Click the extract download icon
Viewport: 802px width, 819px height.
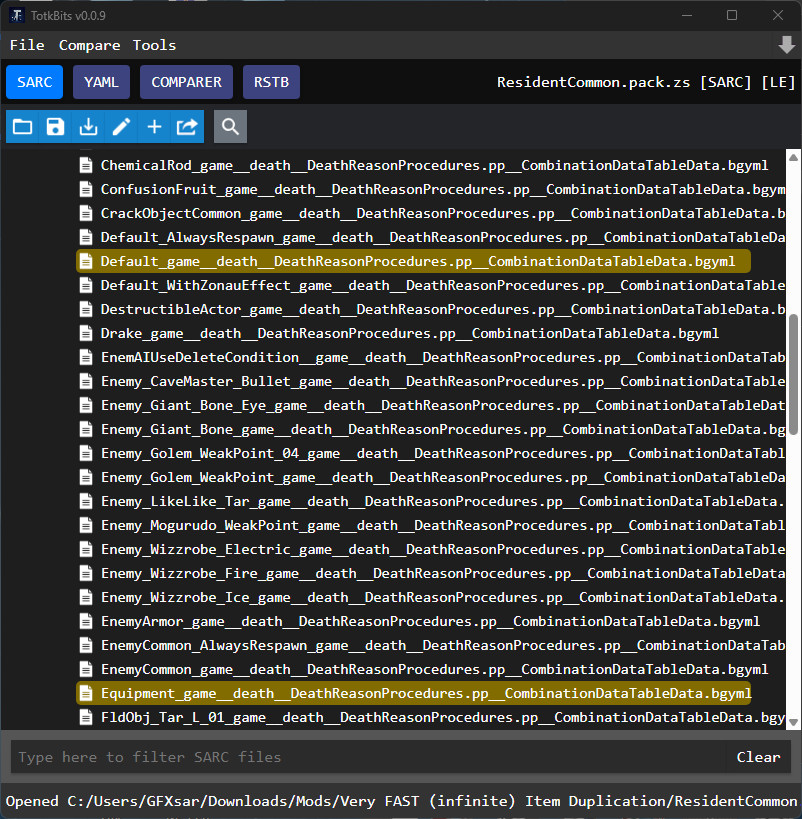pos(88,127)
